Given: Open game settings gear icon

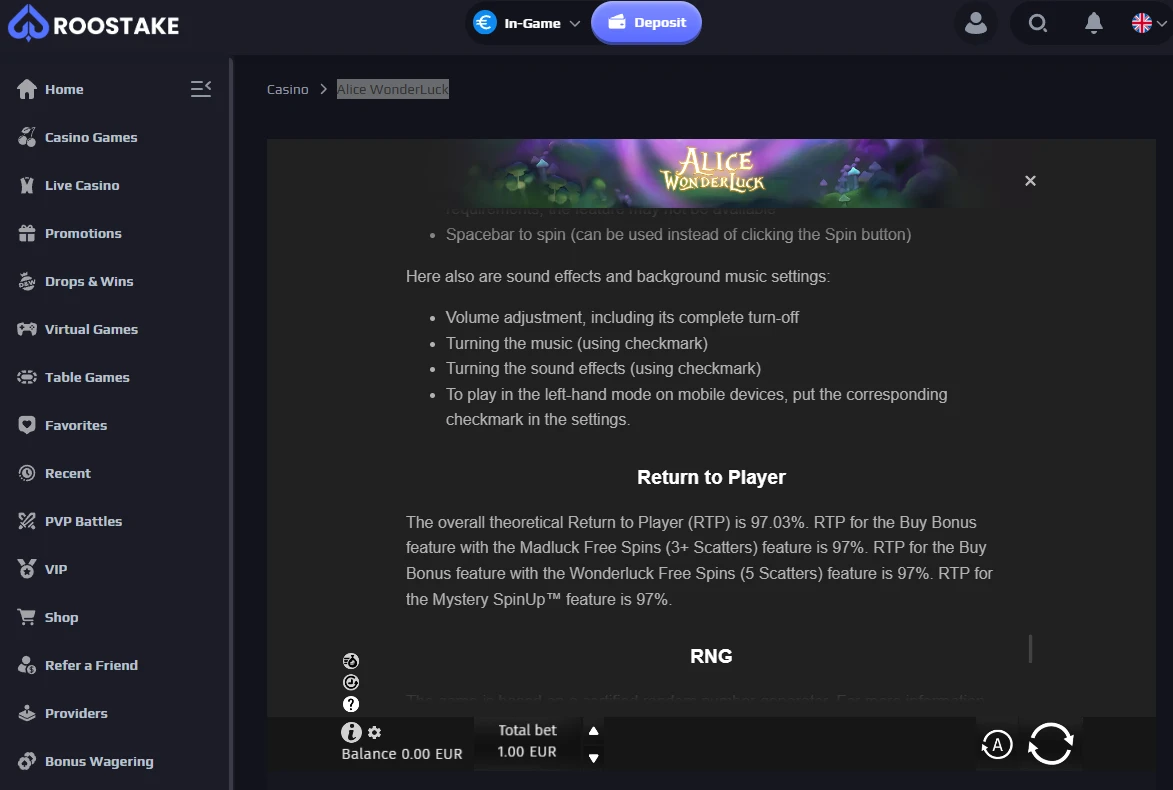Looking at the screenshot, I should pyautogui.click(x=375, y=732).
